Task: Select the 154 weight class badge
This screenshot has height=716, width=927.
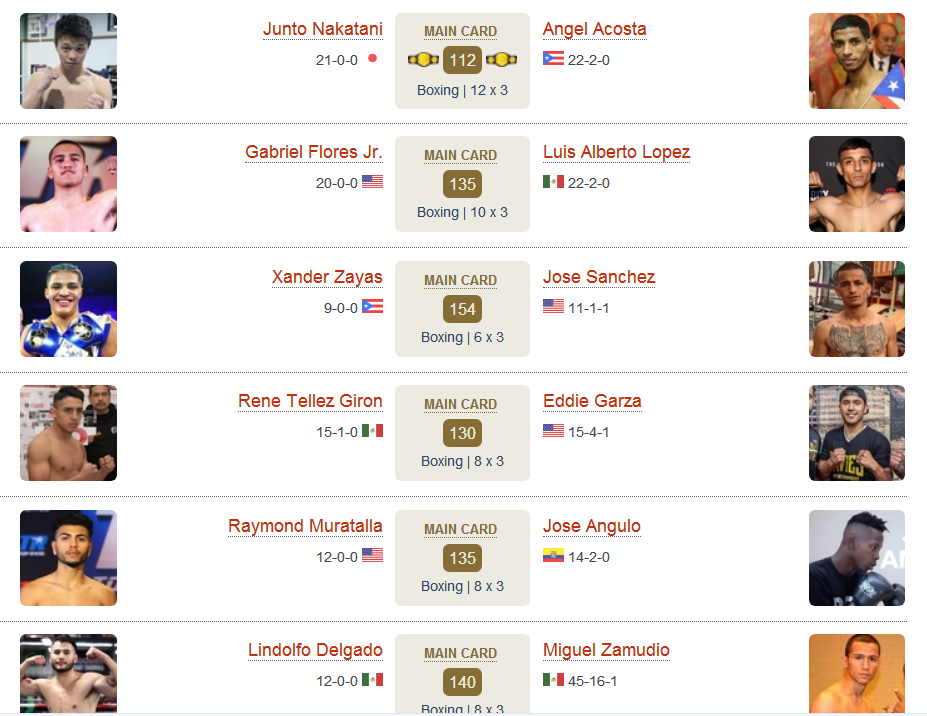Action: pyautogui.click(x=462, y=309)
